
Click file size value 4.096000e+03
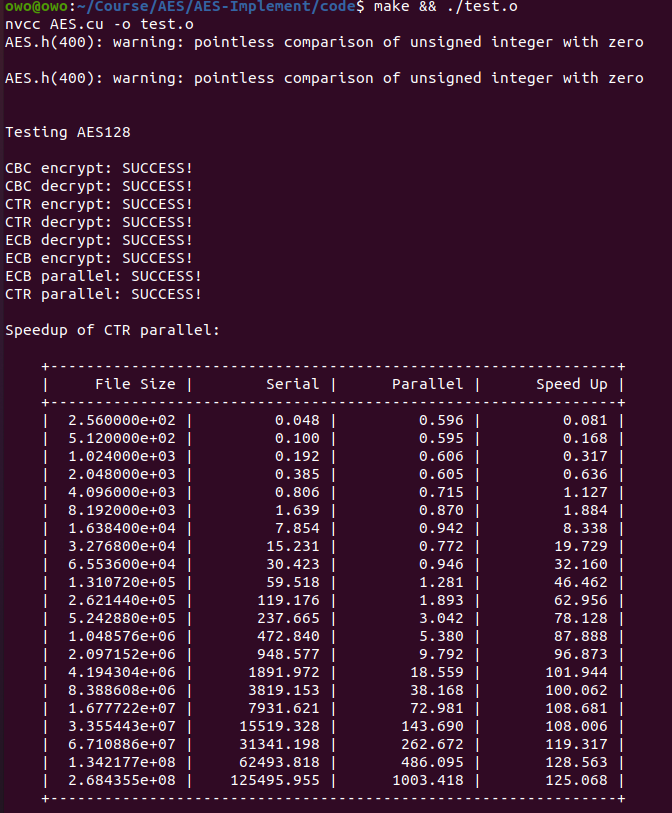point(122,493)
